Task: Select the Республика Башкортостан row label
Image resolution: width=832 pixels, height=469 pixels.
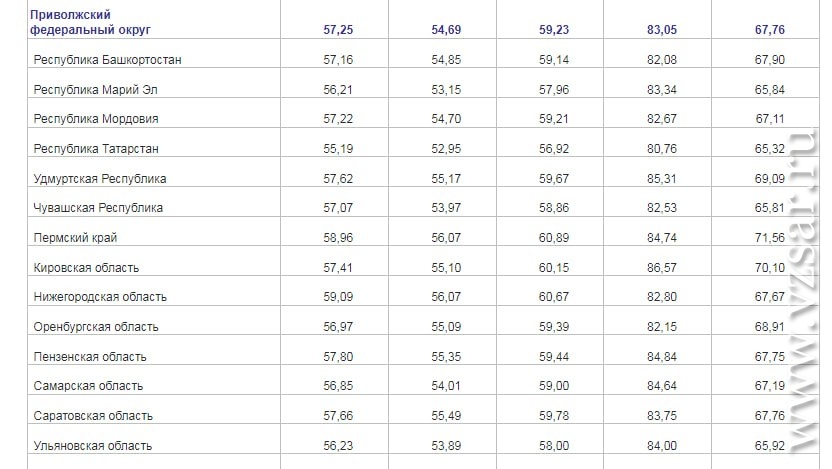Action: pos(107,60)
